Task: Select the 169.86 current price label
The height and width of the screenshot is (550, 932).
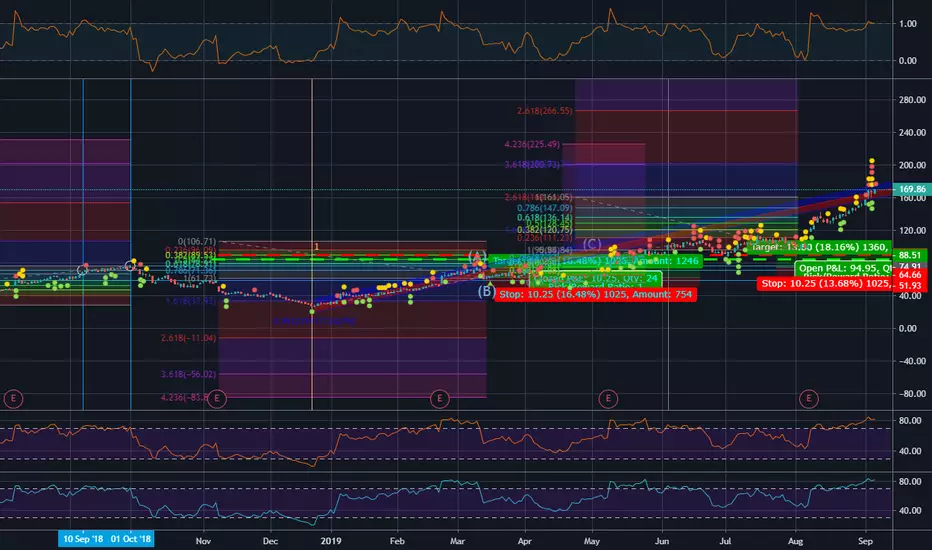Action: pos(912,190)
